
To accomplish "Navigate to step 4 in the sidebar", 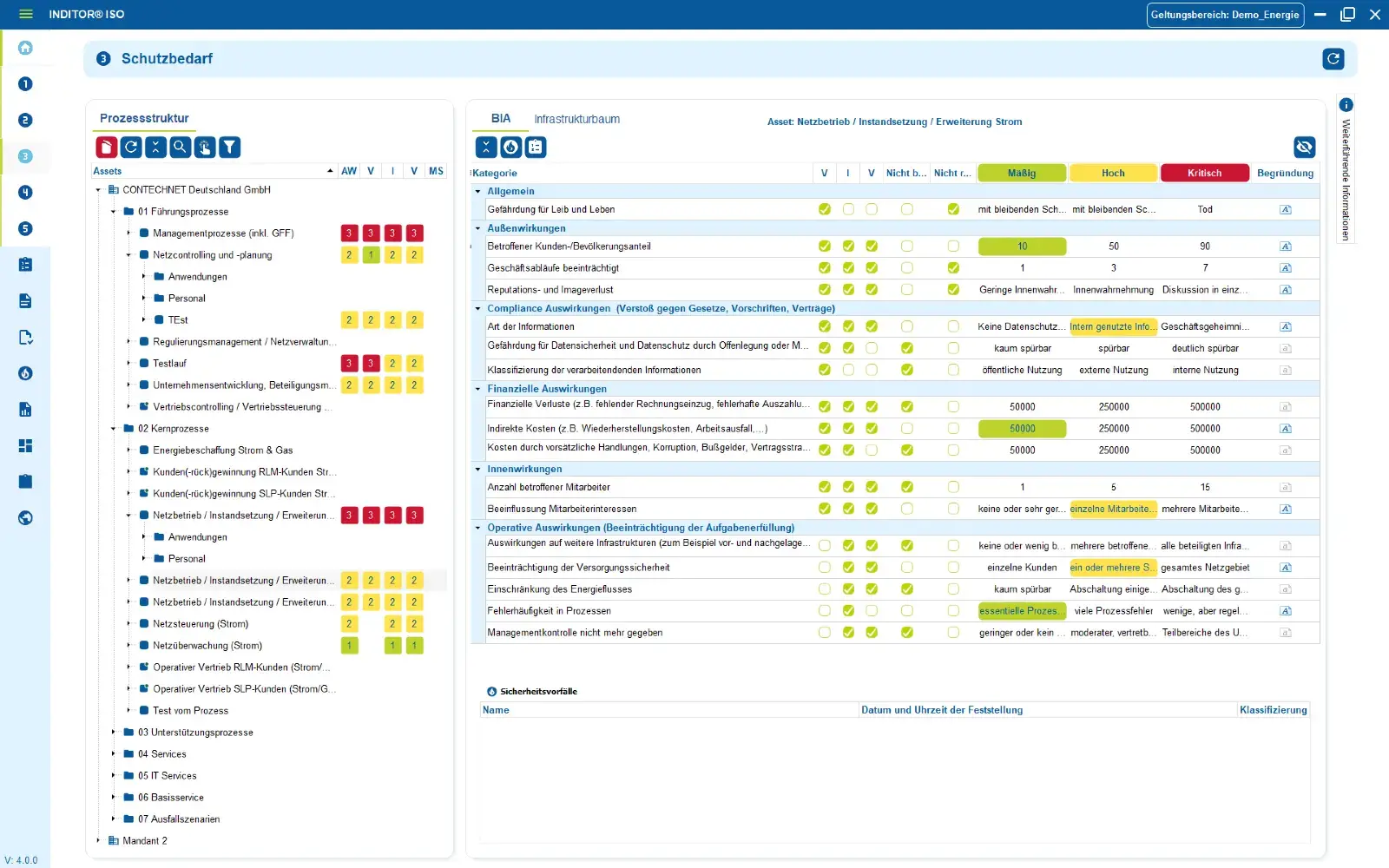I will [x=25, y=193].
